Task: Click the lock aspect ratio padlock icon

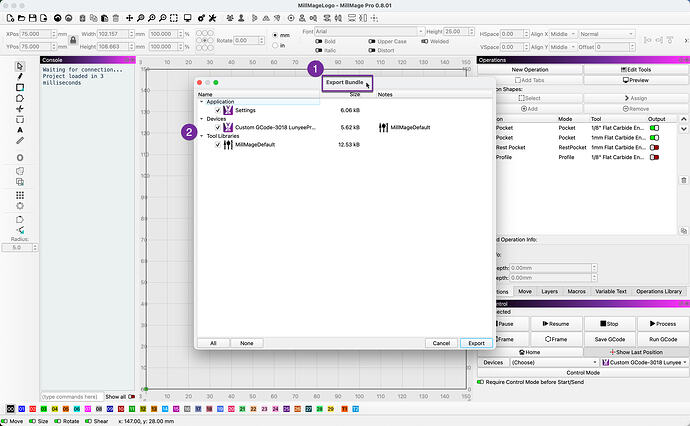Action: (x=73, y=39)
